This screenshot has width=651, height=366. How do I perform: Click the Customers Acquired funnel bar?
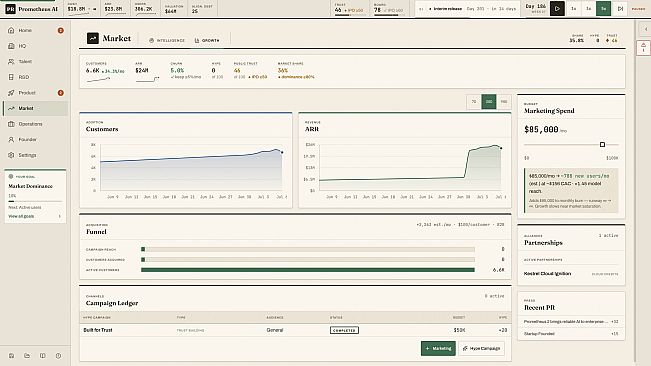coord(308,260)
